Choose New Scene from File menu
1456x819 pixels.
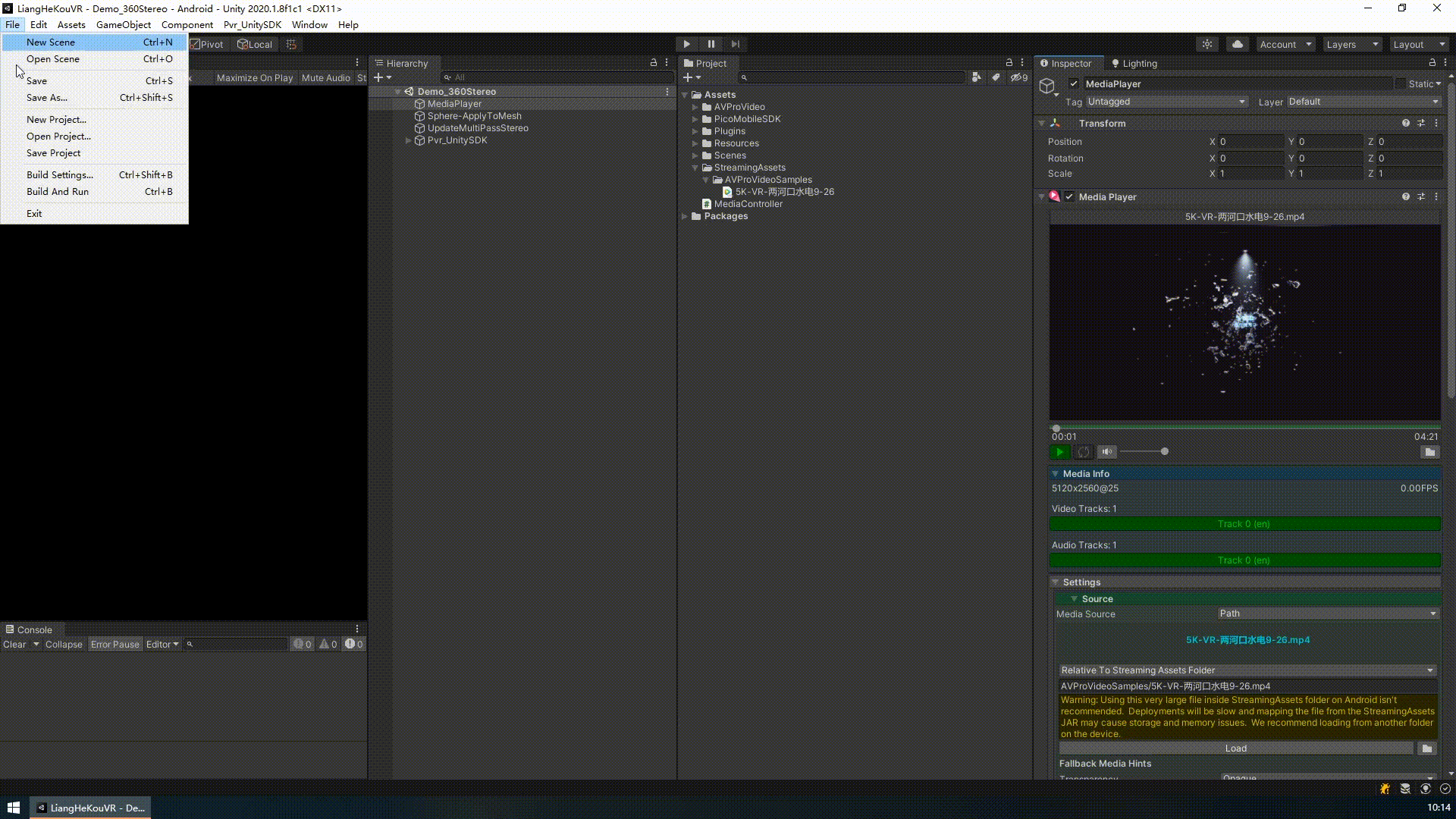pos(95,42)
